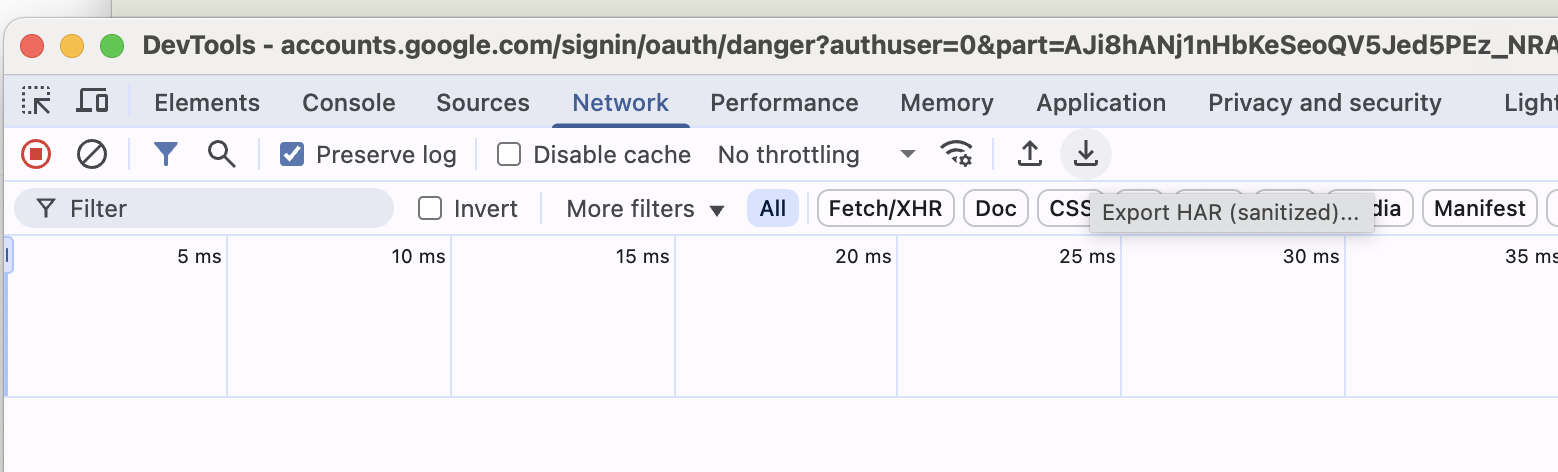The width and height of the screenshot is (1558, 472).
Task: Clear the network log
Action: [x=92, y=154]
